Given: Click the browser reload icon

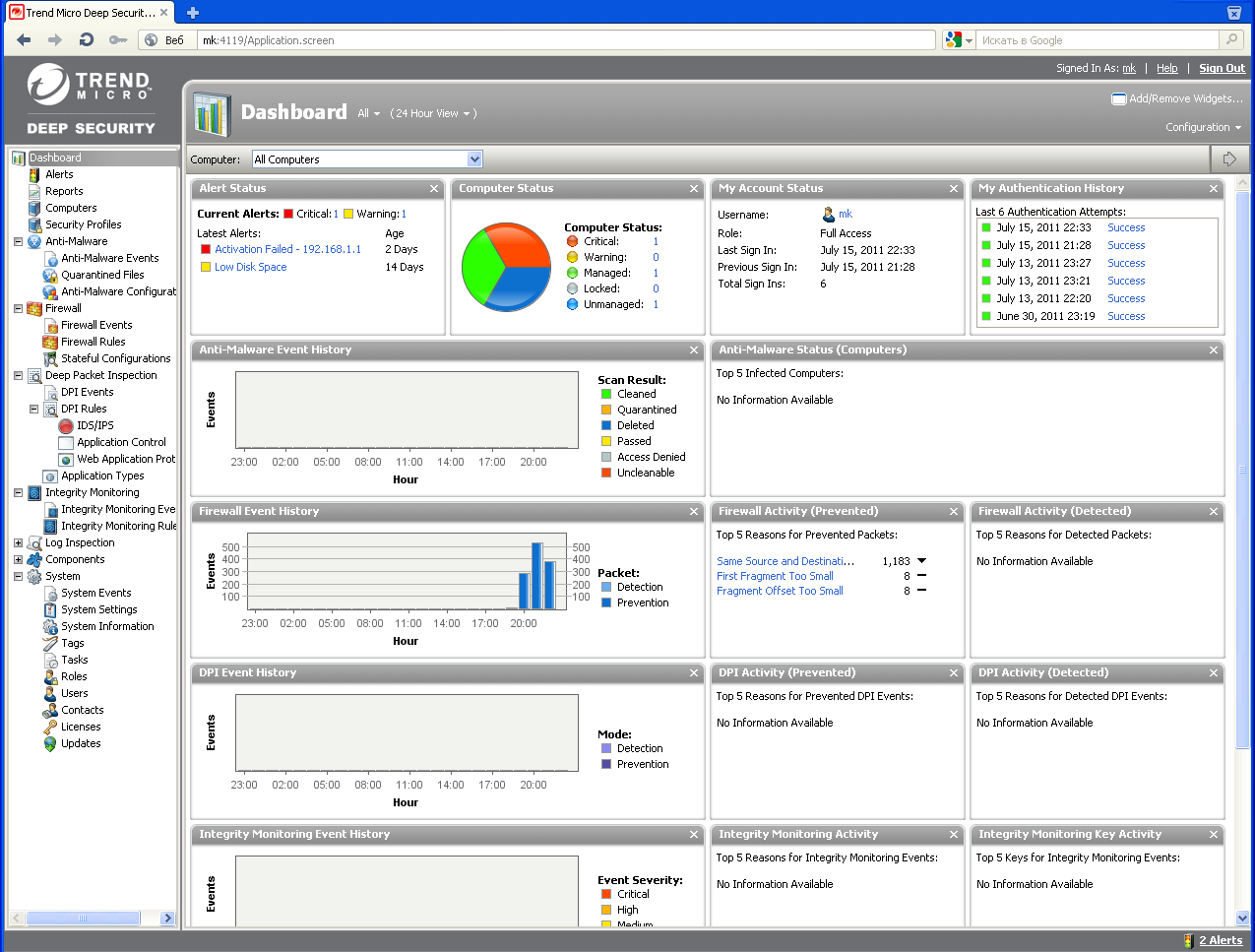Looking at the screenshot, I should pyautogui.click(x=87, y=40).
